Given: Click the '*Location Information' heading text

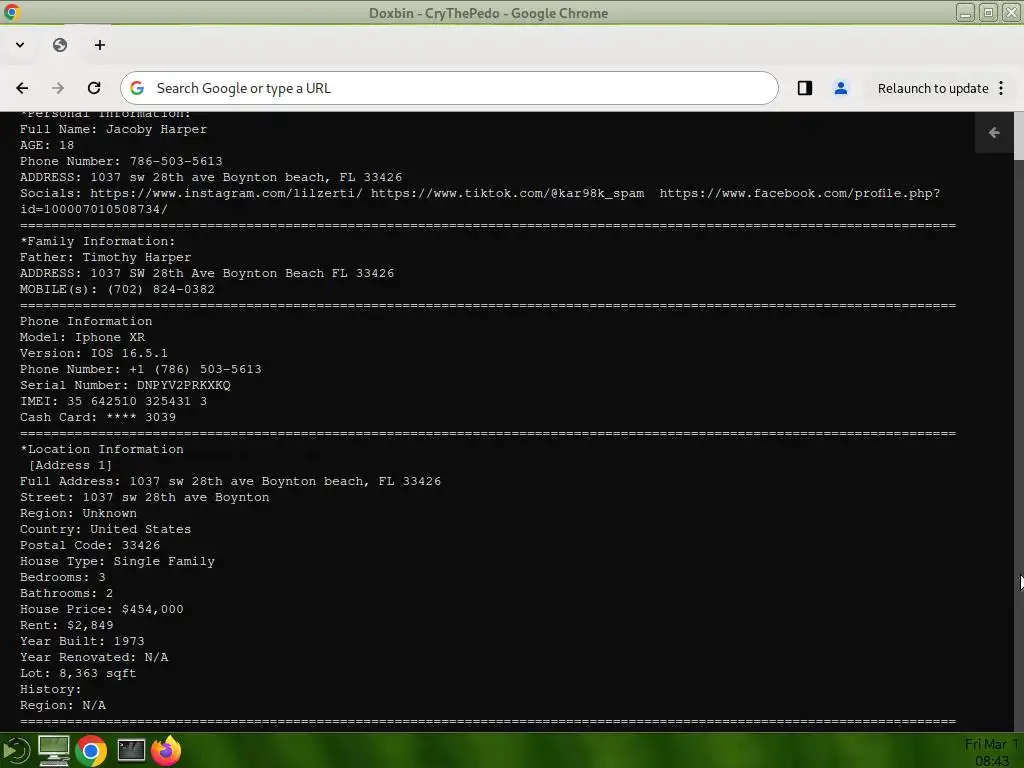Looking at the screenshot, I should [x=101, y=449].
